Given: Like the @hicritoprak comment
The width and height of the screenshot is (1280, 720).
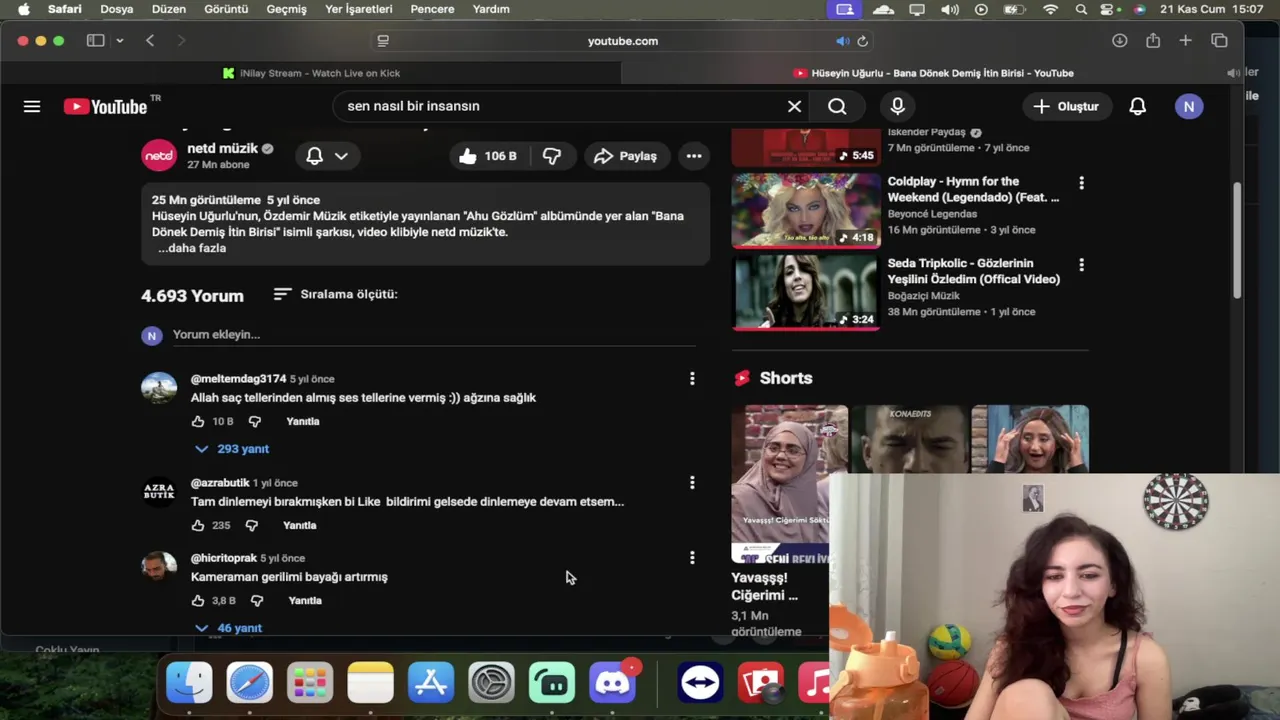Looking at the screenshot, I should pyautogui.click(x=198, y=600).
